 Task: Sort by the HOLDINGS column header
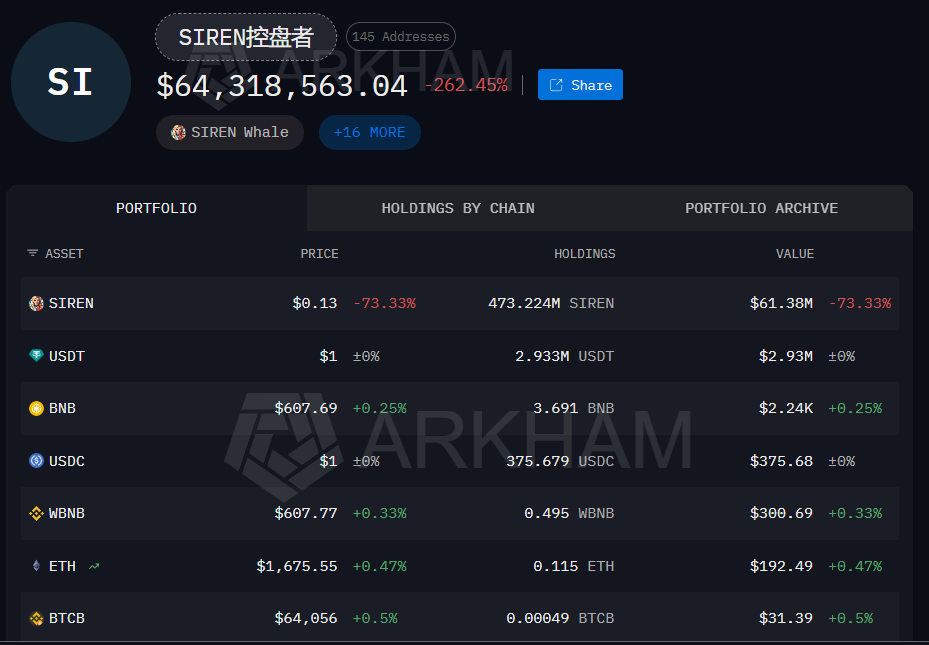[x=584, y=253]
